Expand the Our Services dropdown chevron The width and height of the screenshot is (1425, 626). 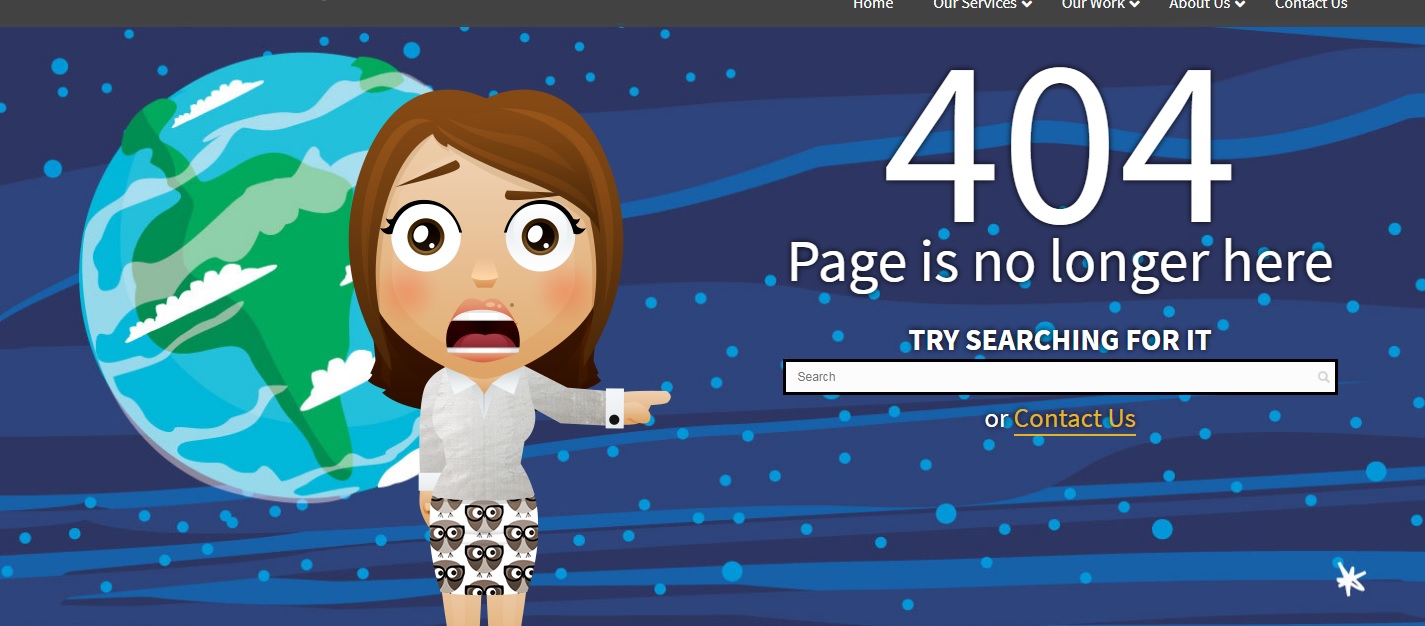pos(1027,5)
